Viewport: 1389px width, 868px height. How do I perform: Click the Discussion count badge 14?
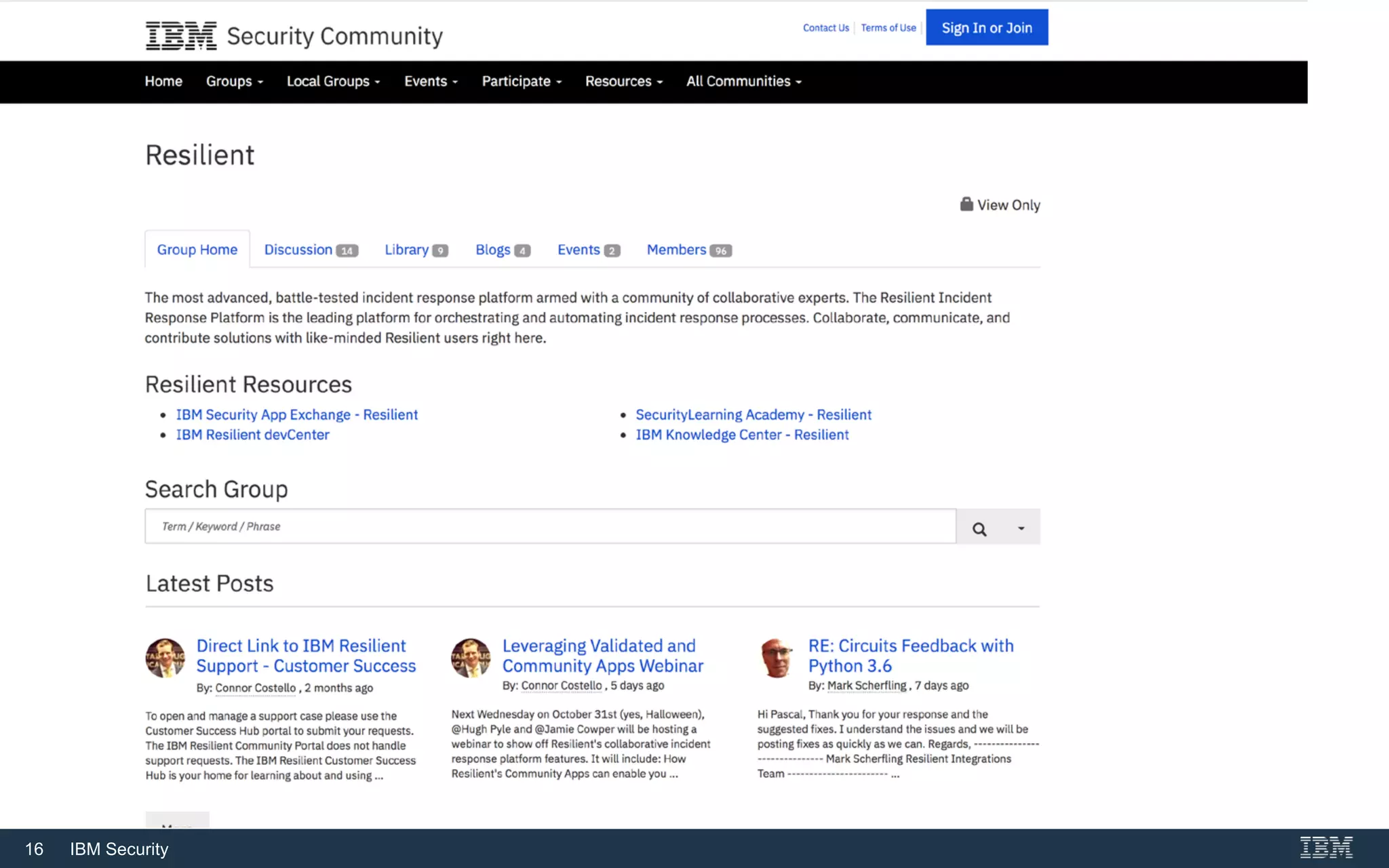coord(347,251)
